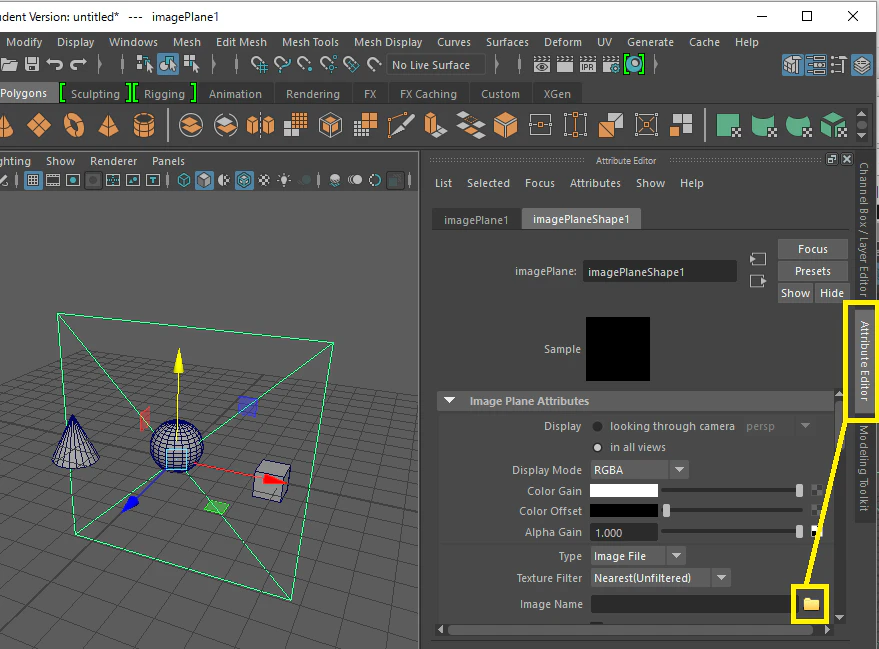879x649 pixels.
Task: Click the magnet Make Live icon
Action: [x=374, y=64]
